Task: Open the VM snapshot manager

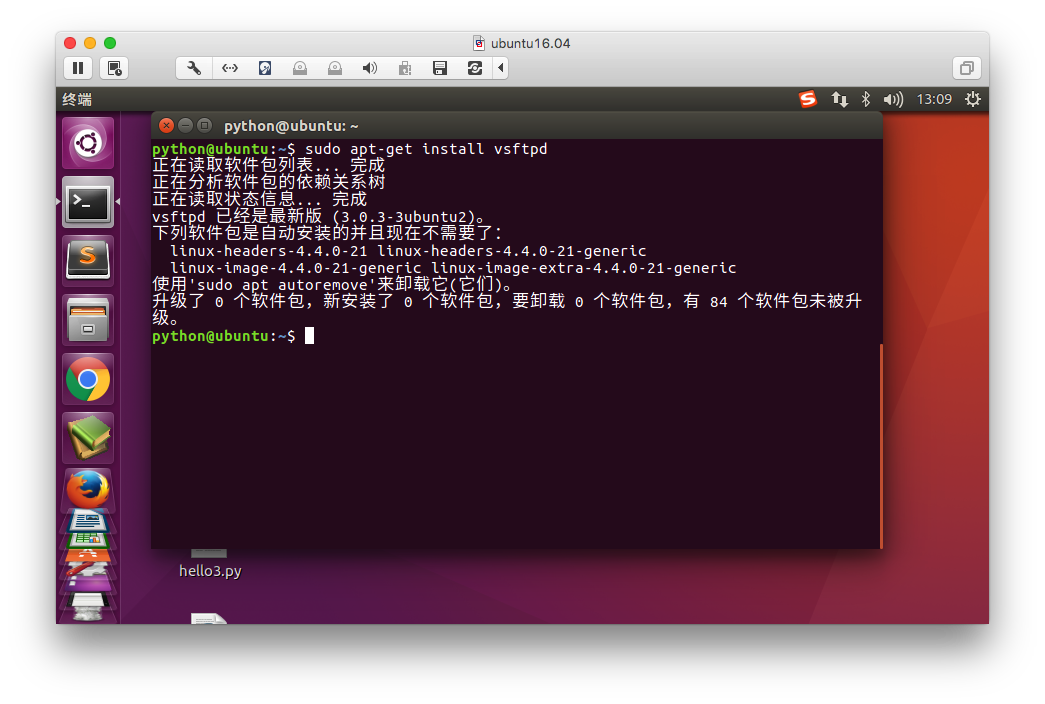Action: pos(115,68)
